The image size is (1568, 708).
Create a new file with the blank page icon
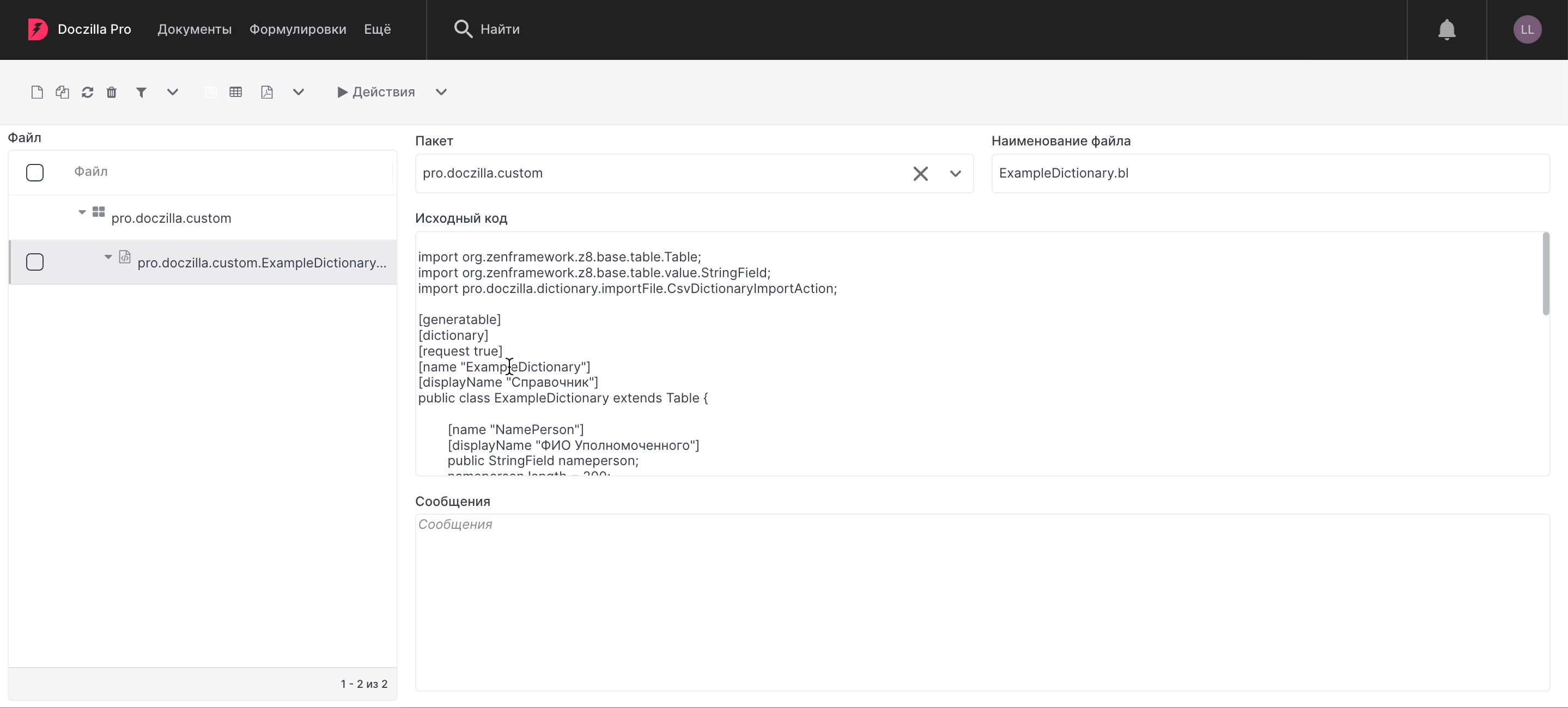(37, 92)
